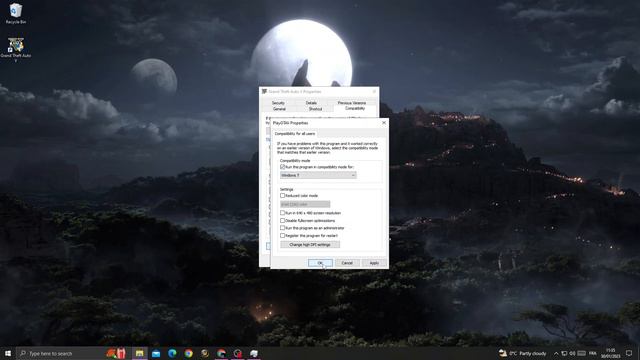The height and width of the screenshot is (360, 640).
Task: Switch to the General tab
Action: point(279,109)
